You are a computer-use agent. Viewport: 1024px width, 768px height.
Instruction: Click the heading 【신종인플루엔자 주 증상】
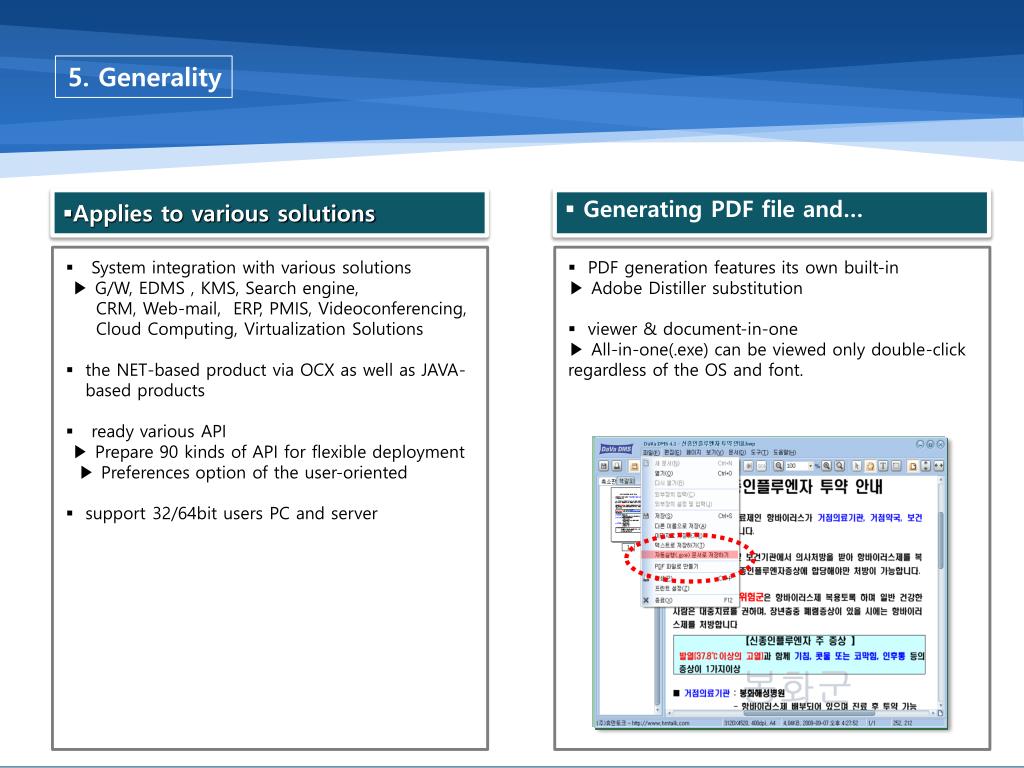[800, 641]
